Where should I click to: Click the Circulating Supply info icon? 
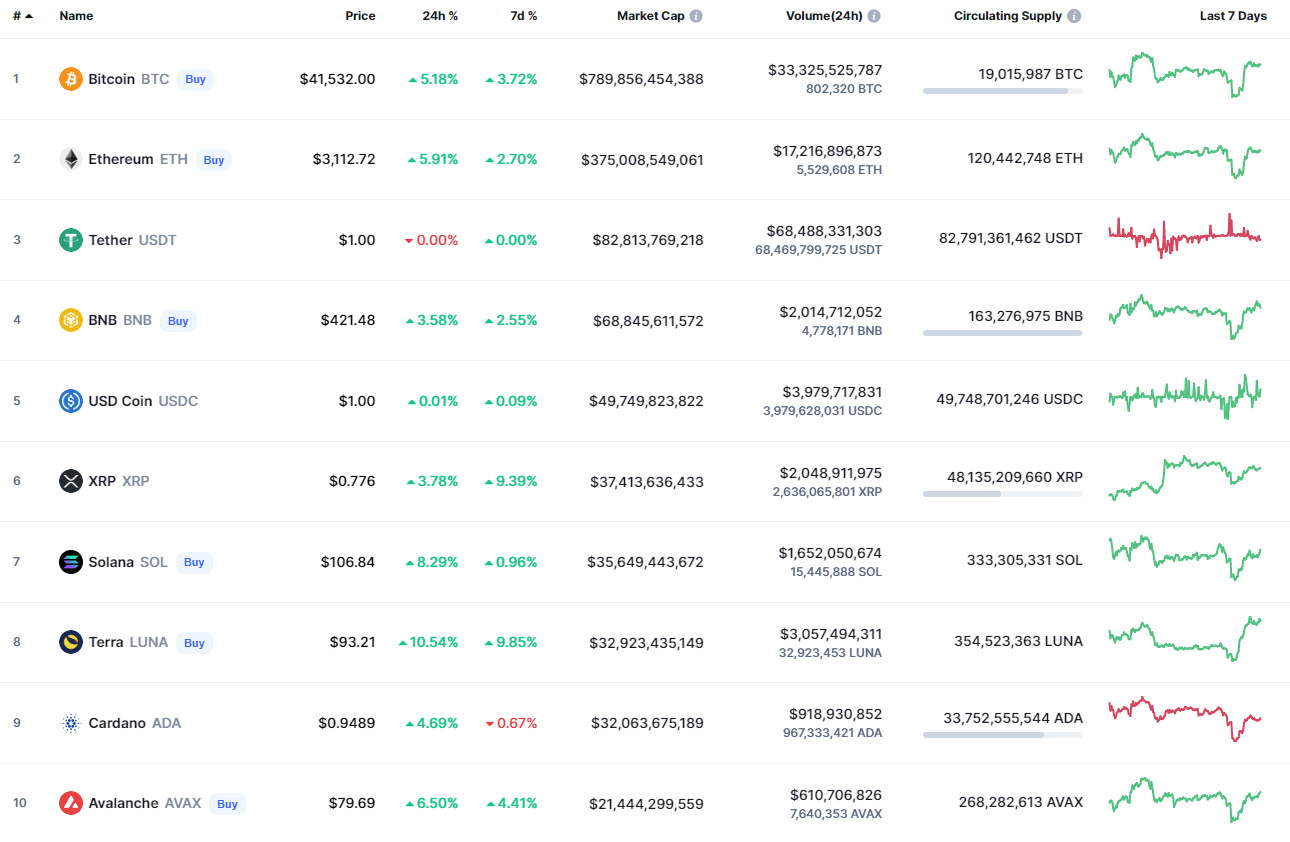click(x=1074, y=16)
